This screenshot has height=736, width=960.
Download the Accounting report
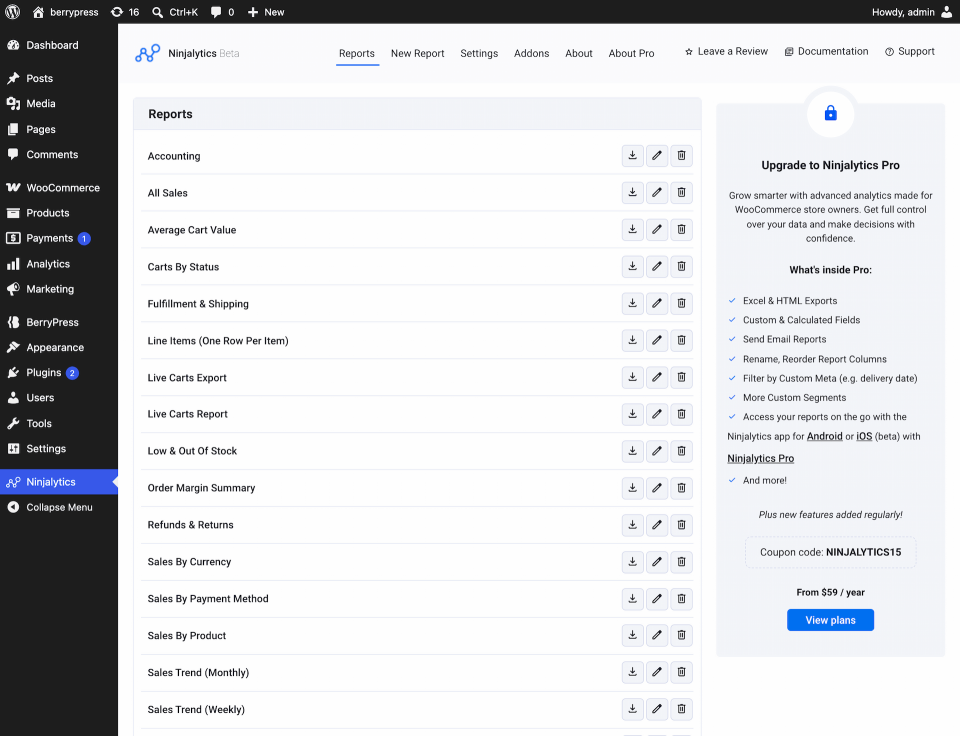click(632, 156)
